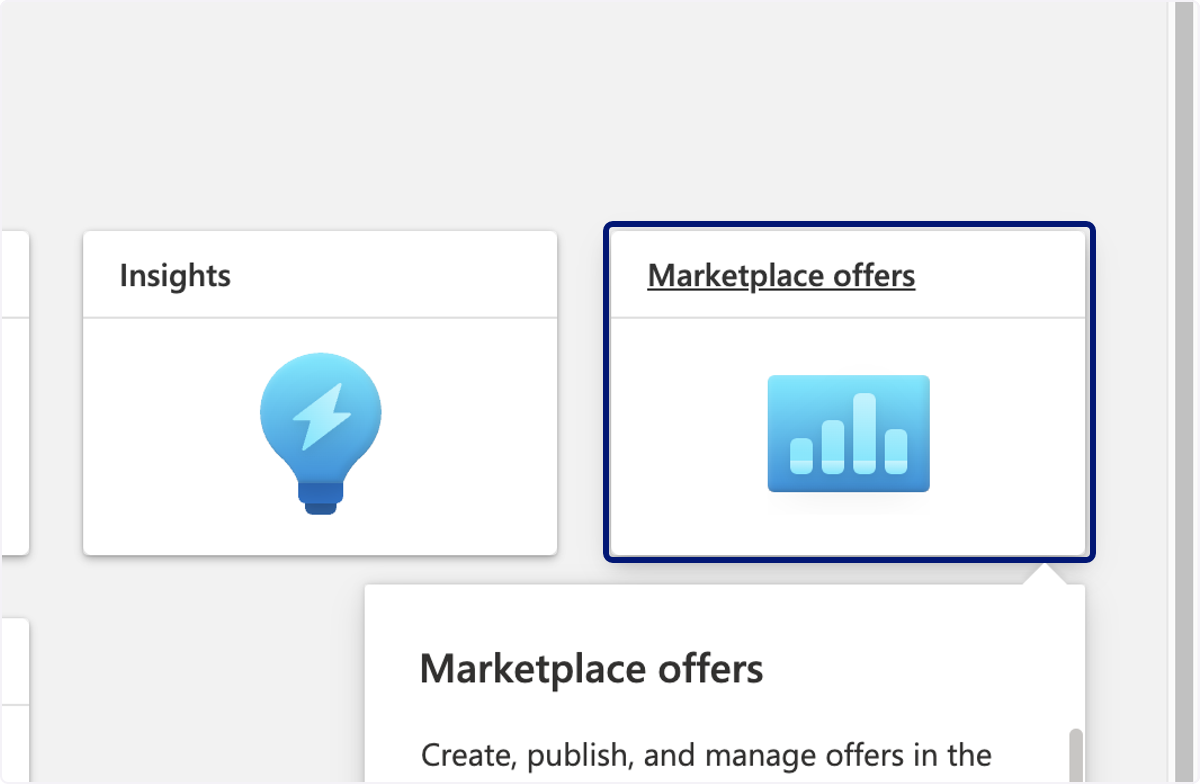This screenshot has height=784, width=1200.
Task: Click the tooltip heading Marketplace offers
Action: [x=591, y=668]
